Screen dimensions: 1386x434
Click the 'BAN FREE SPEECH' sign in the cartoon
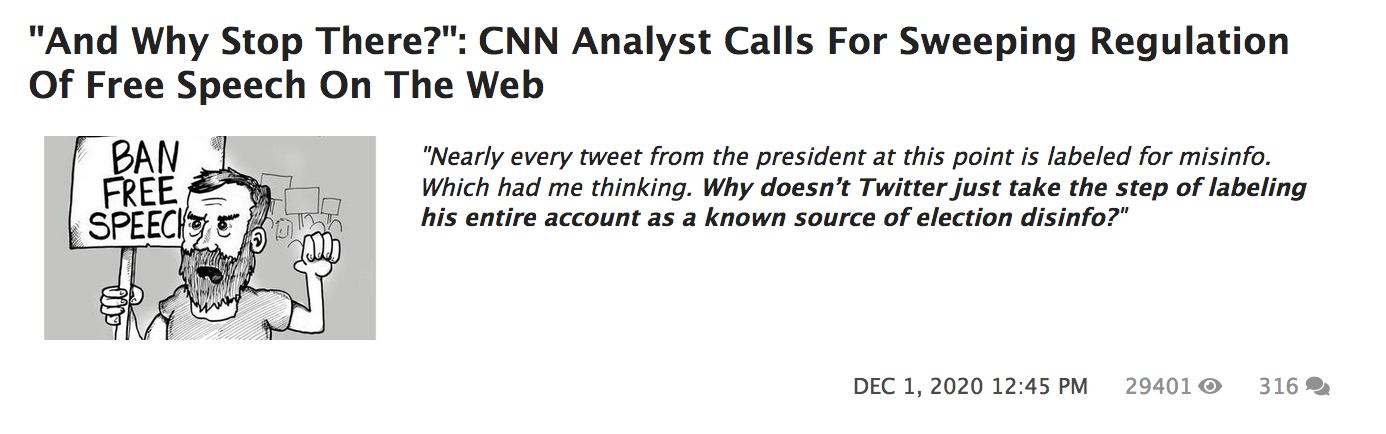point(131,192)
